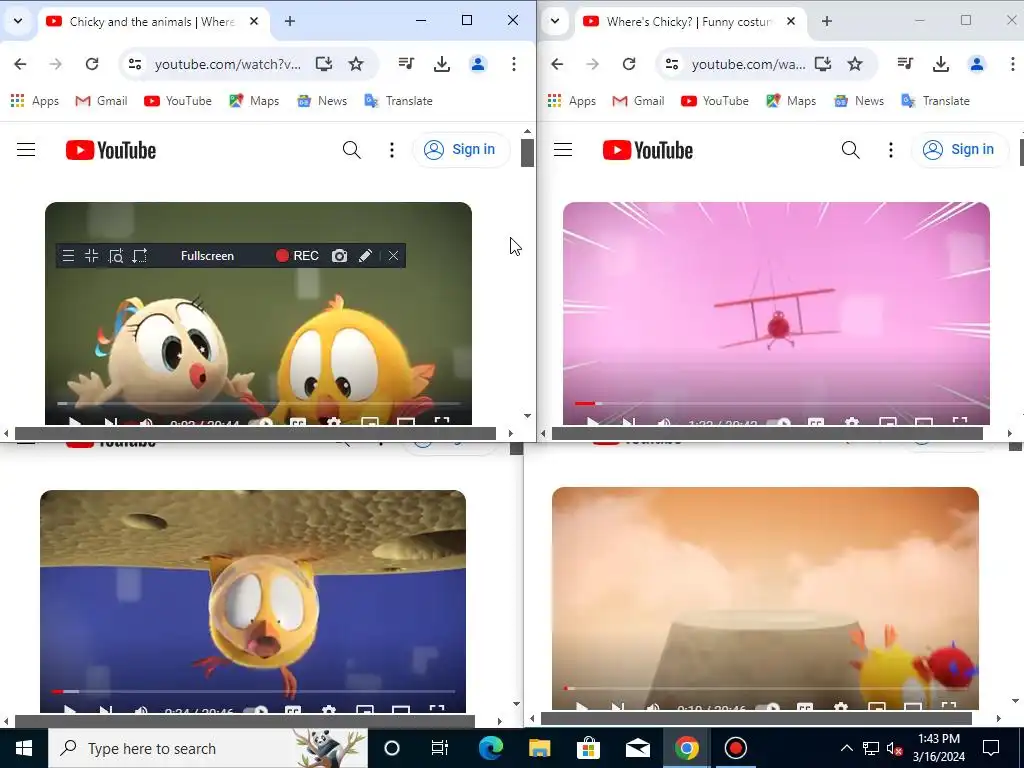Reload the Chicky and the animals page

tap(92, 64)
